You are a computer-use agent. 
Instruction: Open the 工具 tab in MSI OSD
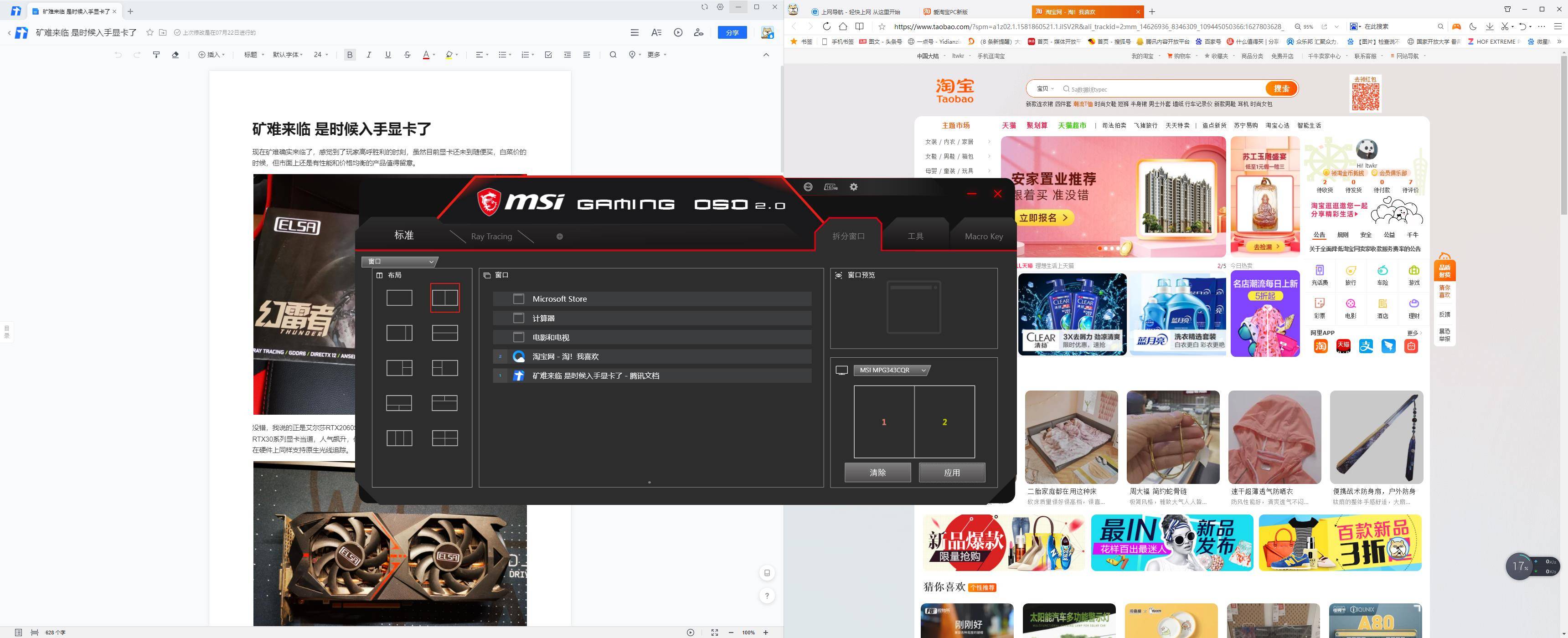pyautogui.click(x=915, y=236)
